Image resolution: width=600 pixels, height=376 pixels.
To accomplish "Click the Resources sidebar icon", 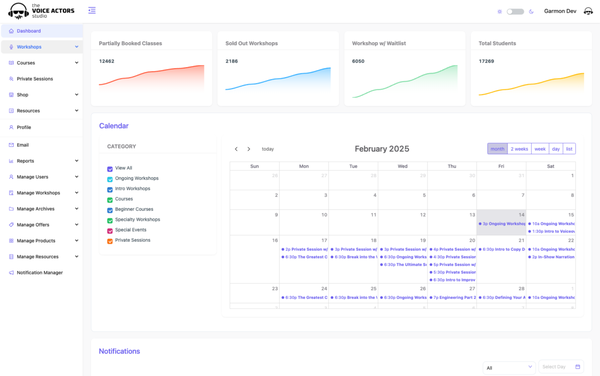I will [11, 111].
